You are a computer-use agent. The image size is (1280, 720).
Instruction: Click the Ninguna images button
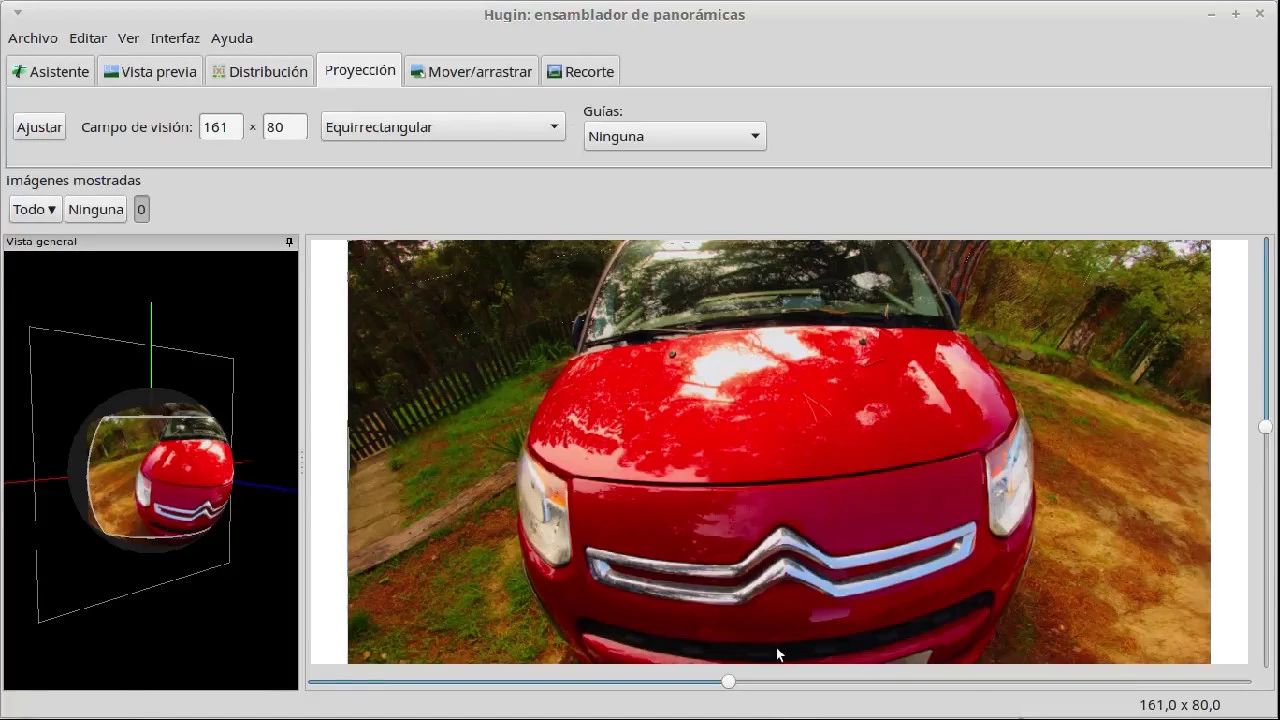[96, 209]
